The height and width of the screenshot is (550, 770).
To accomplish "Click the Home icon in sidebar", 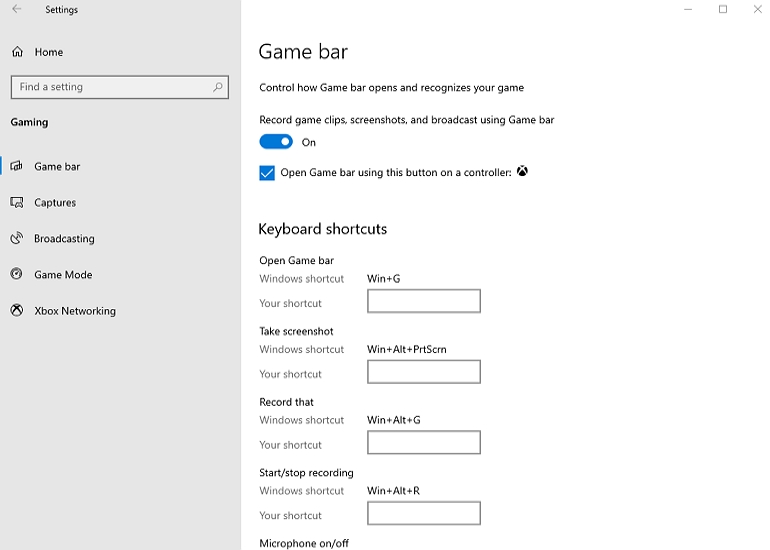I will pos(17,52).
